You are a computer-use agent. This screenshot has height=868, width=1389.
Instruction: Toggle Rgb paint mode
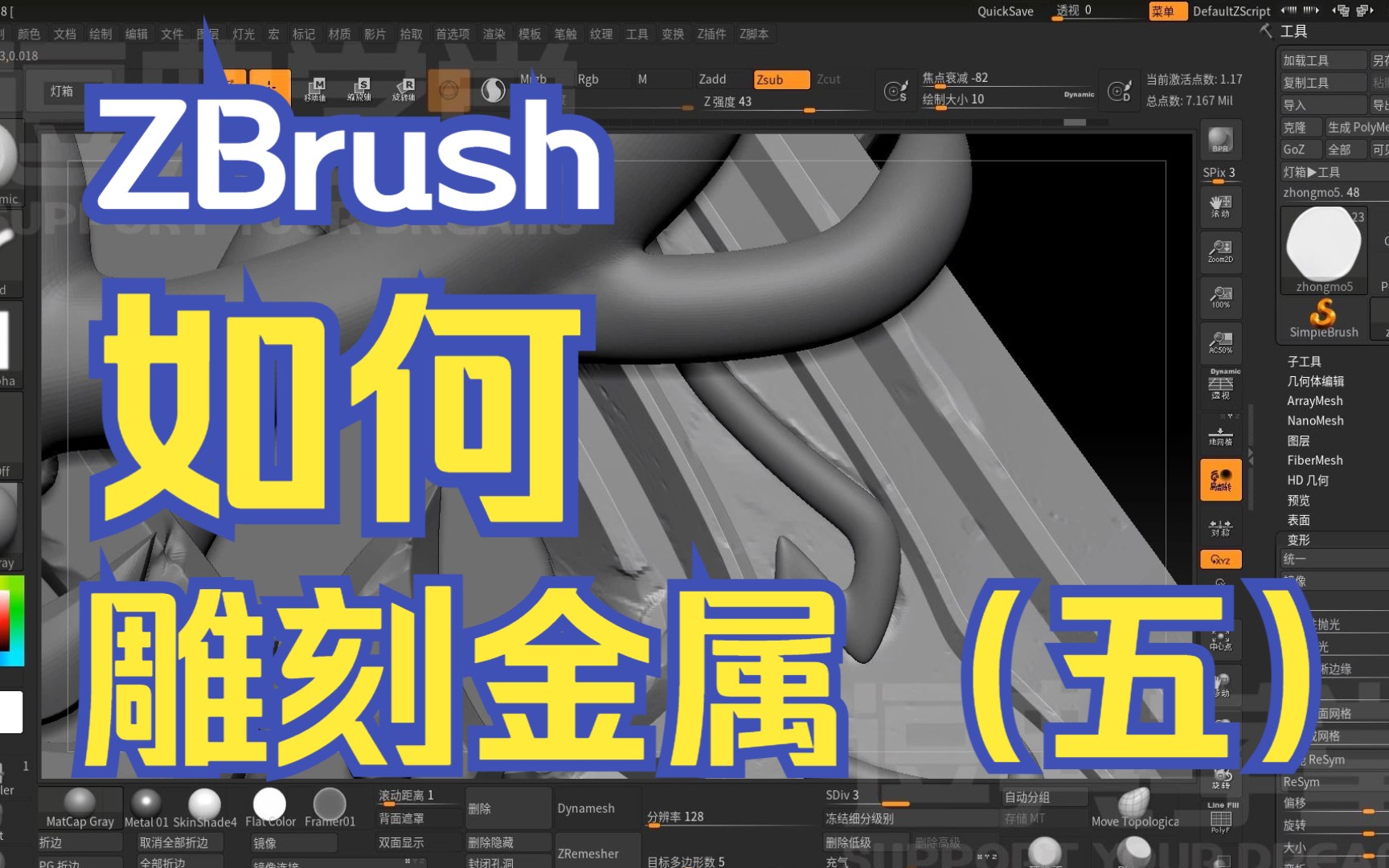tap(588, 79)
